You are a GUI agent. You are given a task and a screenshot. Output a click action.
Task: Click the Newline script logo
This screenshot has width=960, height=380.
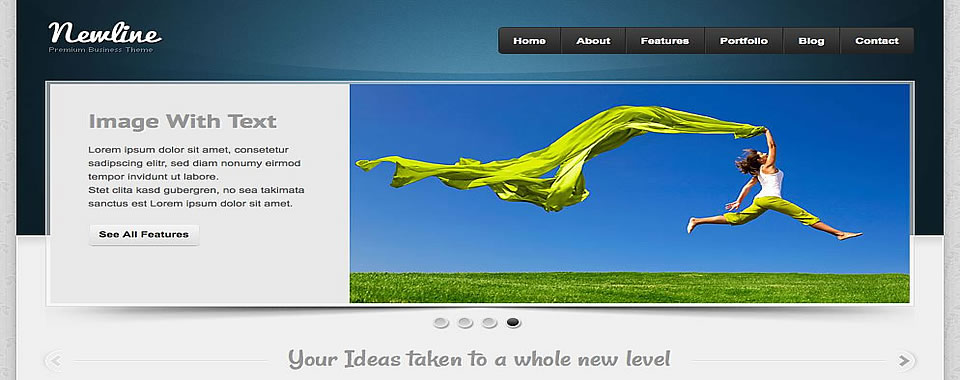(x=105, y=32)
